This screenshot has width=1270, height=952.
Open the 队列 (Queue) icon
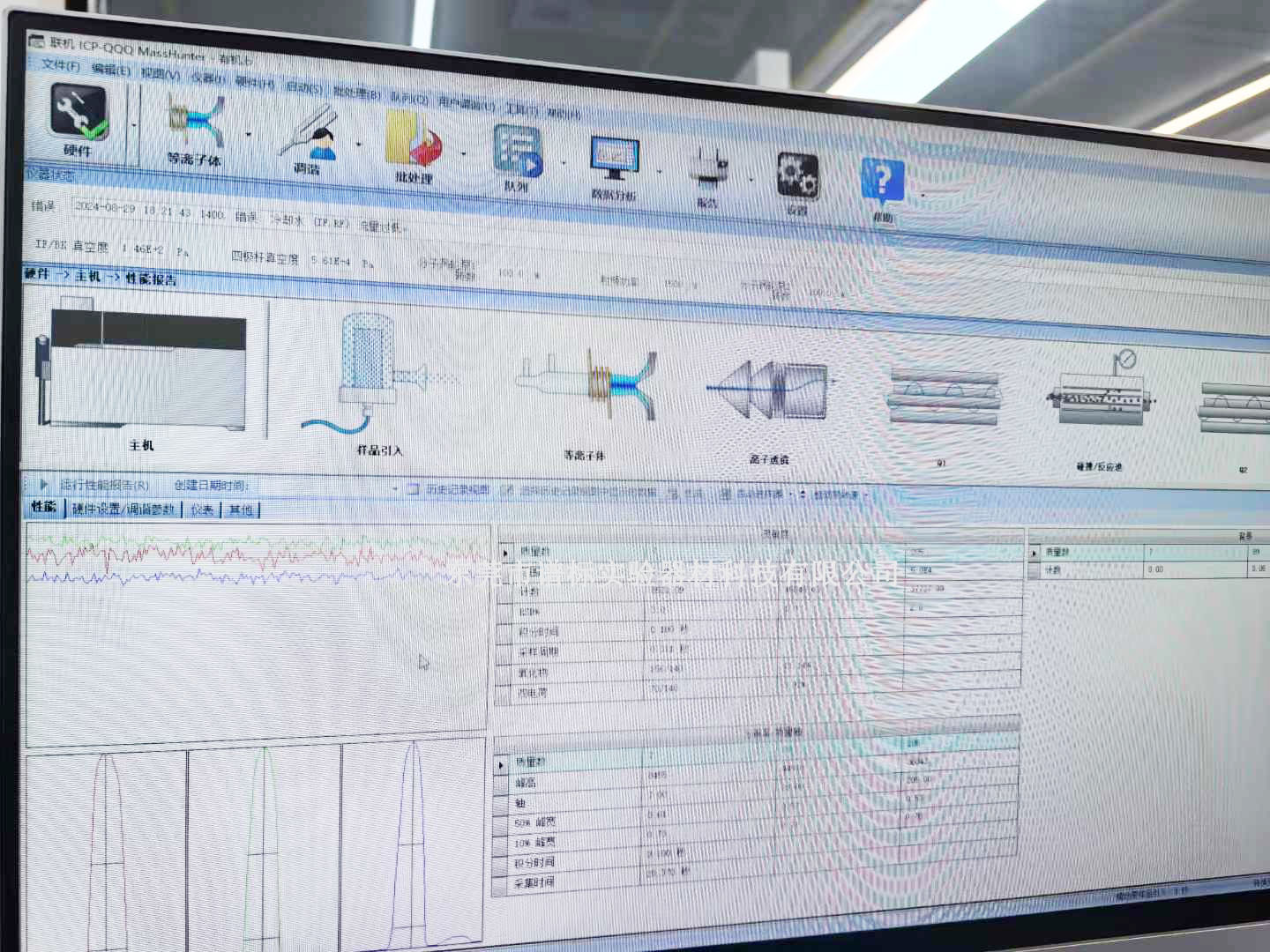pos(517,155)
